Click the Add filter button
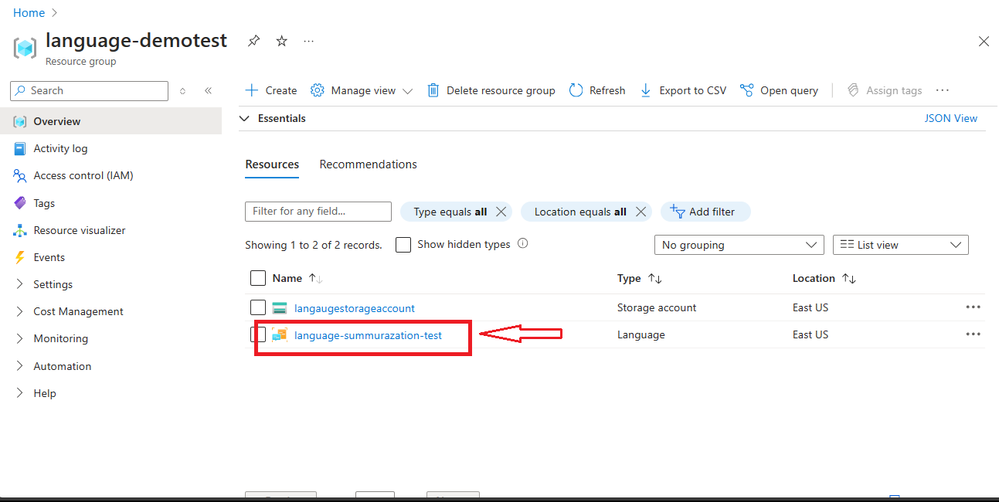The image size is (999, 502). pyautogui.click(x=705, y=212)
